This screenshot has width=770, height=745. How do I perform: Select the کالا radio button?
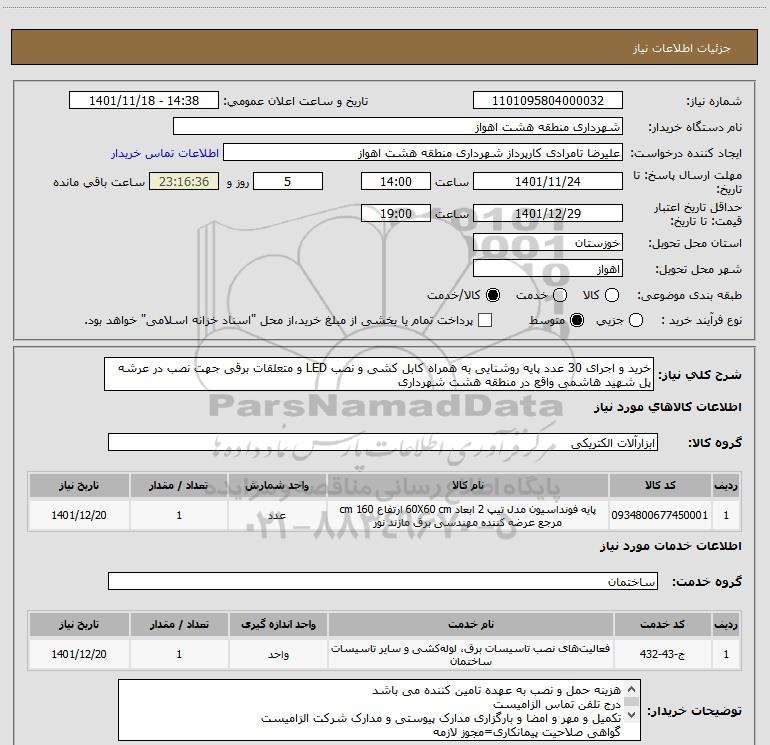(x=612, y=295)
